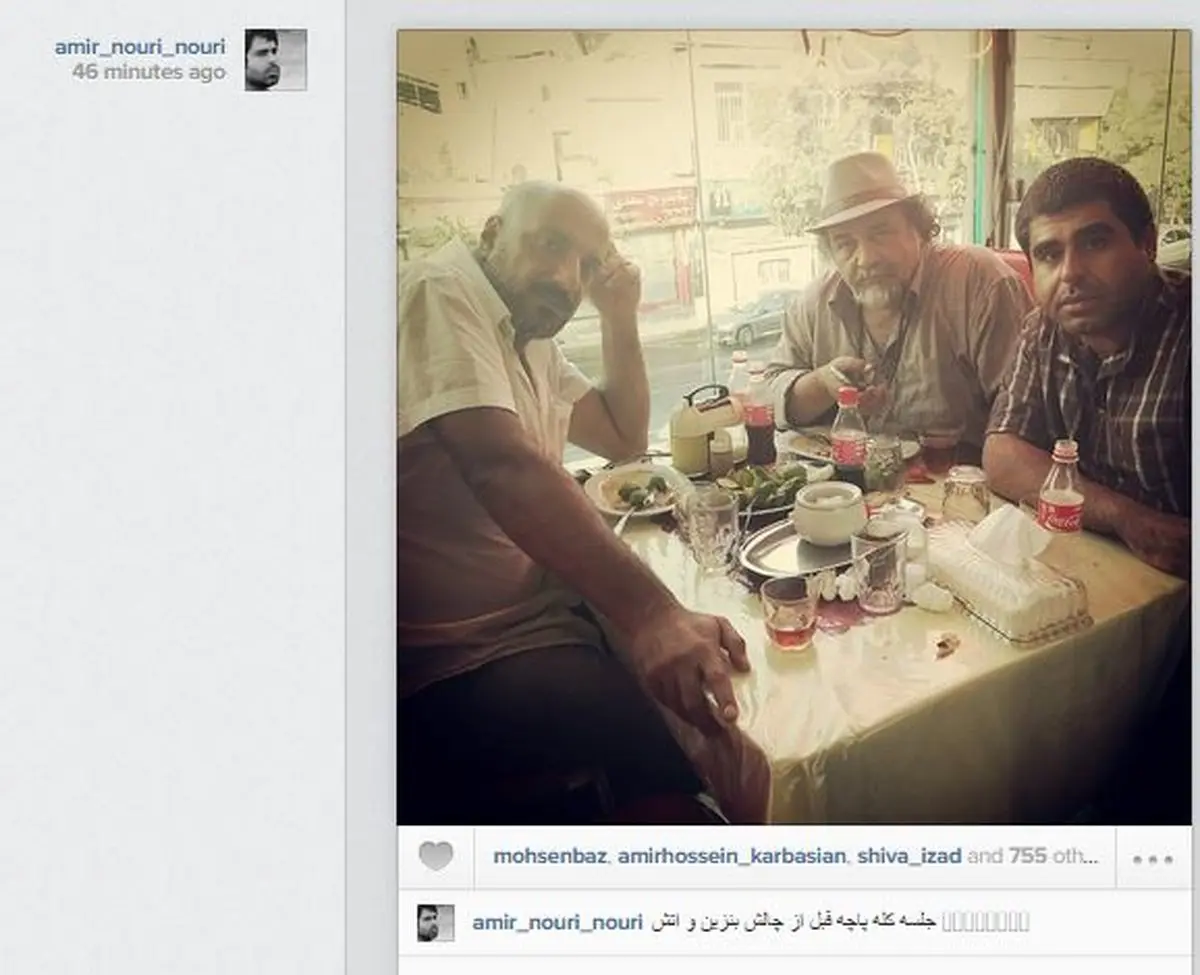This screenshot has width=1200, height=975.
Task: Open the three-dot more options menu
Action: coord(1152,859)
